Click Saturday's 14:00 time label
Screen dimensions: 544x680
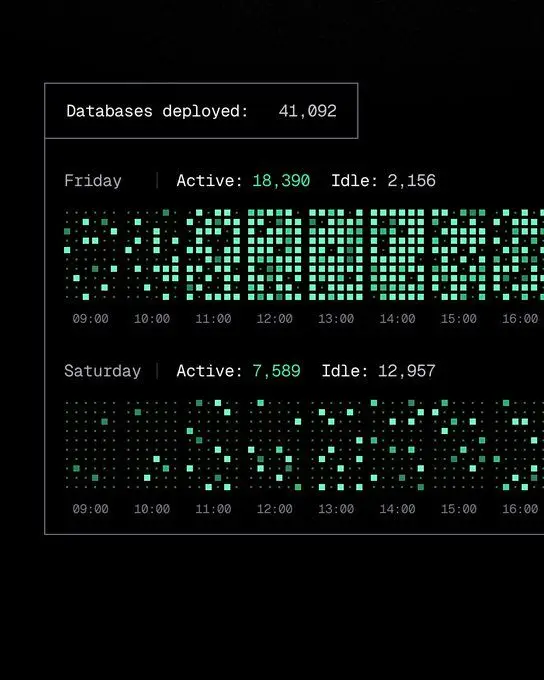(x=397, y=509)
